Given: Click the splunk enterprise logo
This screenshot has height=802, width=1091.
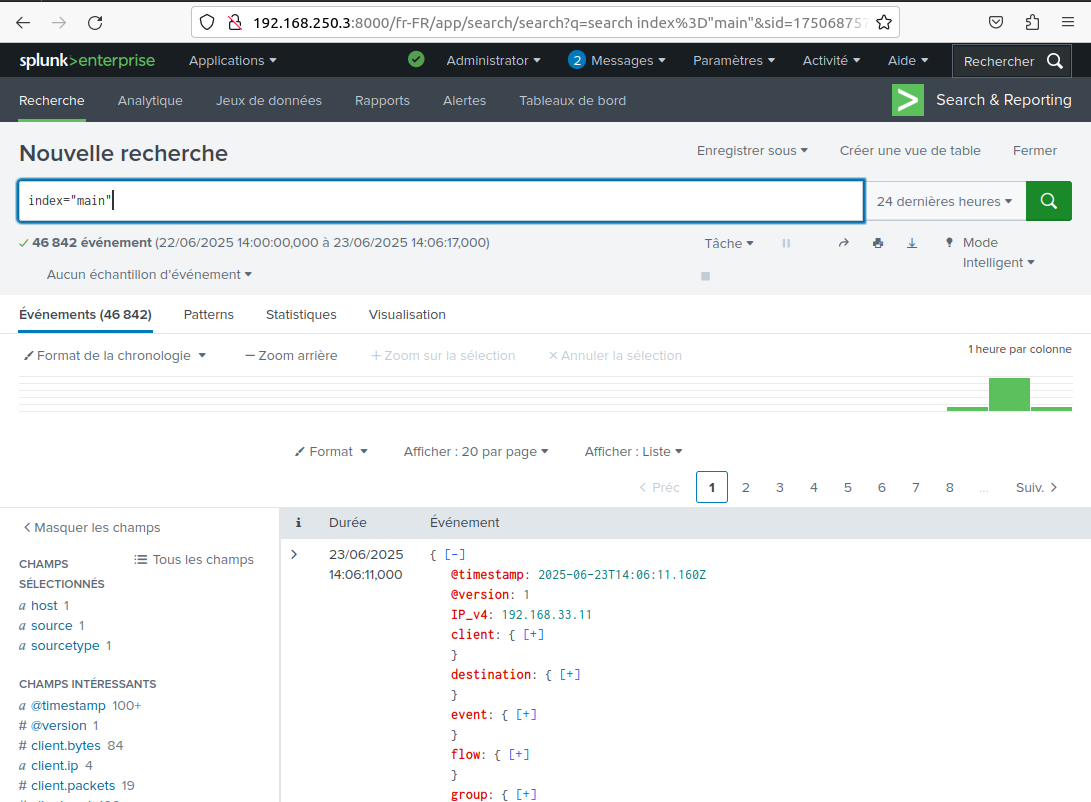Looking at the screenshot, I should click(87, 61).
